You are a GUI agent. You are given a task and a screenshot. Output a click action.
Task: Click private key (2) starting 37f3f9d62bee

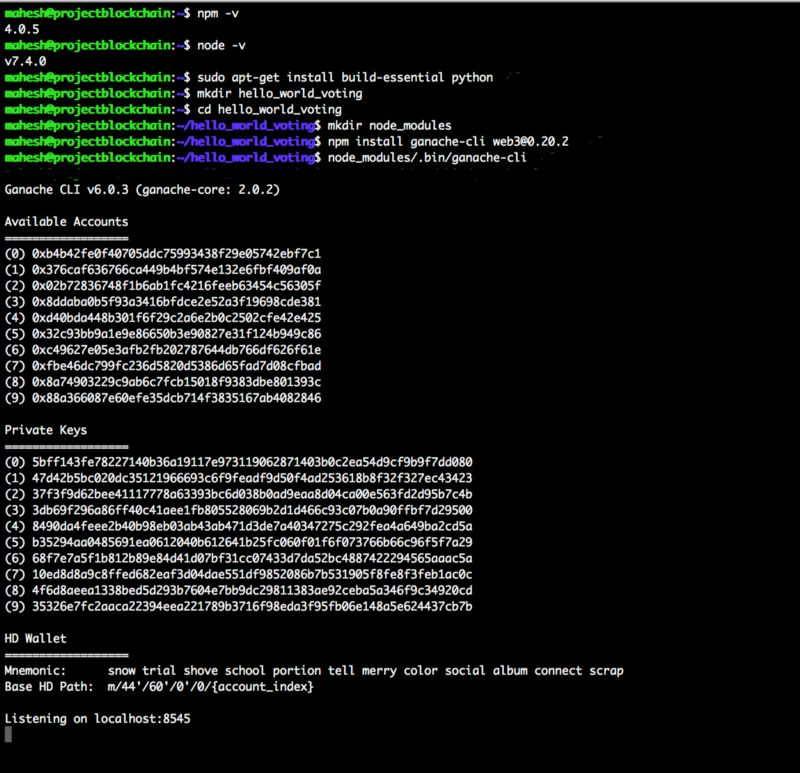click(252, 494)
